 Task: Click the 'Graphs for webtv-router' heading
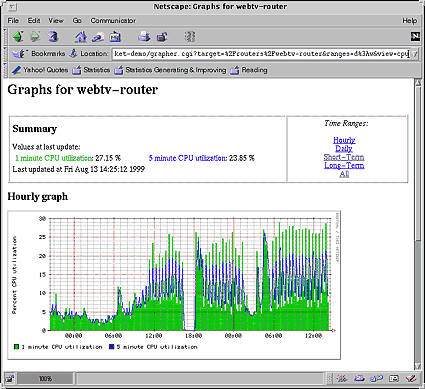pyautogui.click(x=83, y=90)
